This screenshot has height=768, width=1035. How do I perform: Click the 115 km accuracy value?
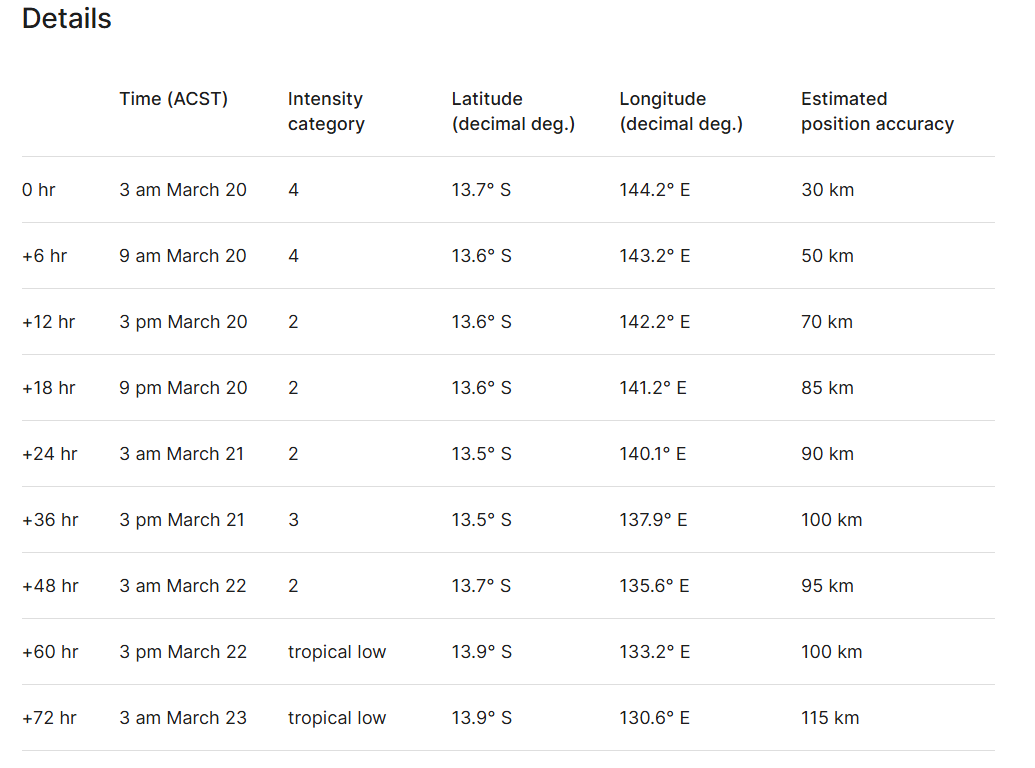coord(830,718)
